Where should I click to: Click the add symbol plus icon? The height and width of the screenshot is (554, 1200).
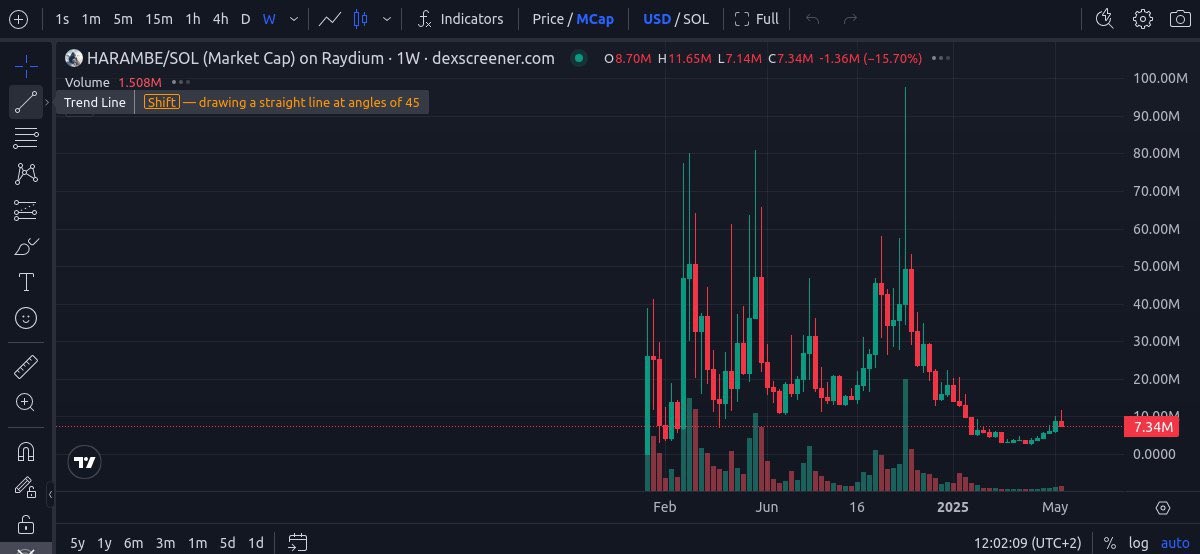tap(18, 19)
